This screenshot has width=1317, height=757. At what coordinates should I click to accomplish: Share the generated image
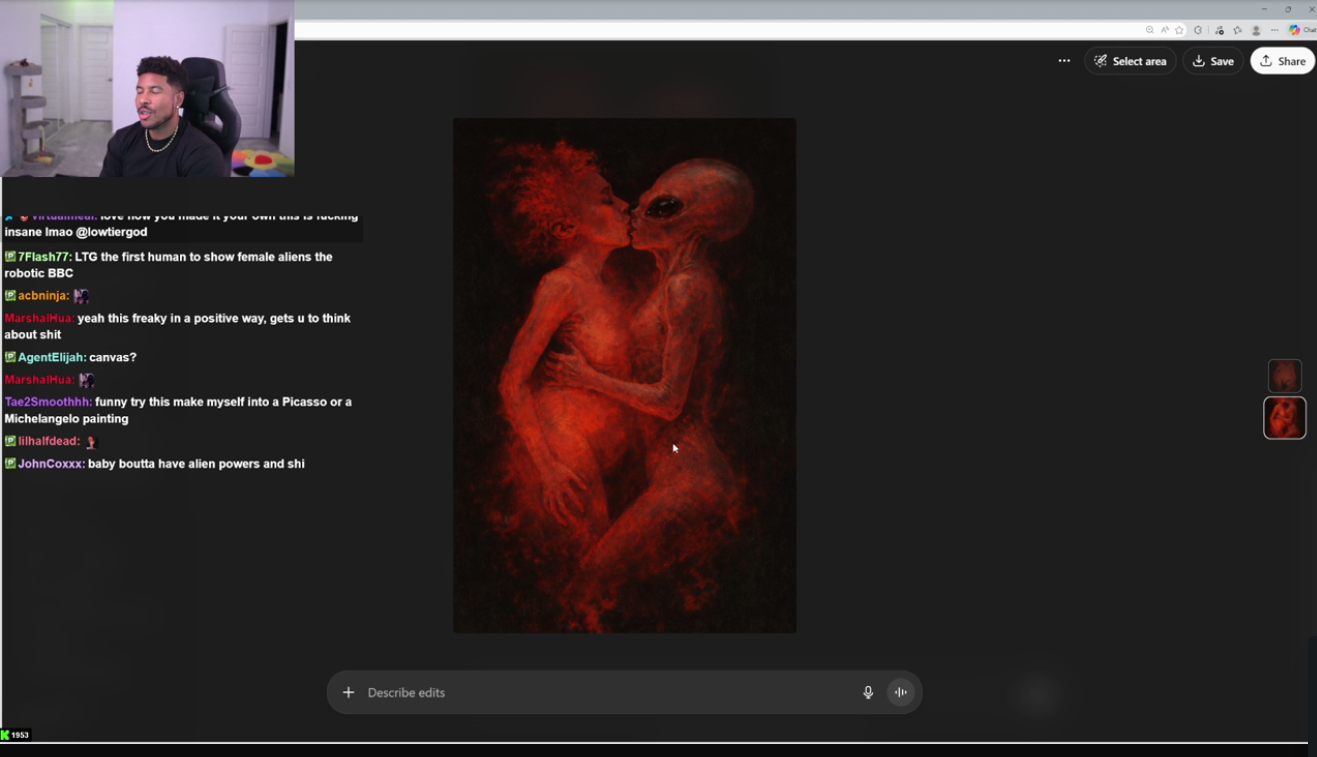pos(1282,61)
